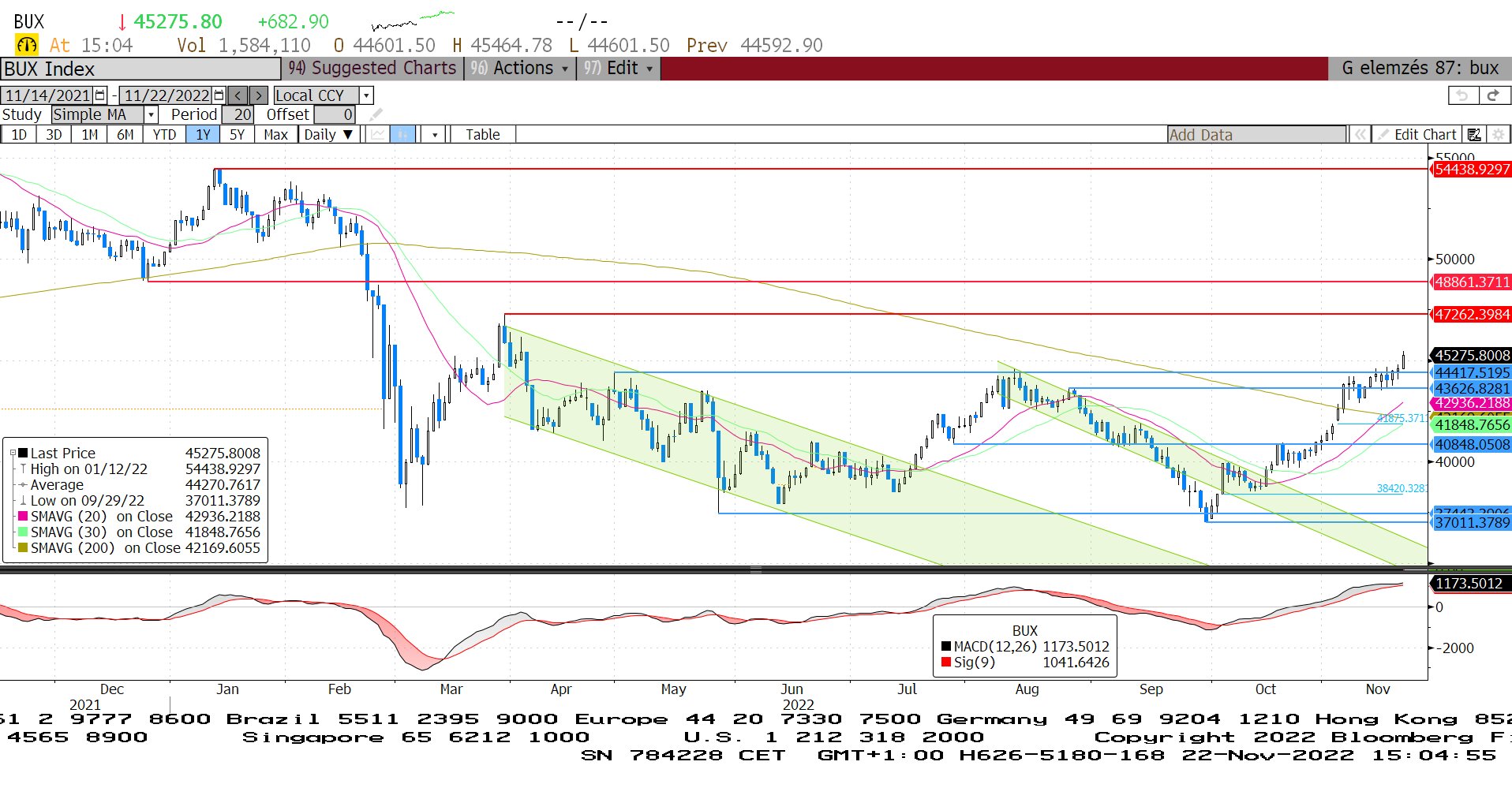Click the Period value field

click(x=238, y=115)
